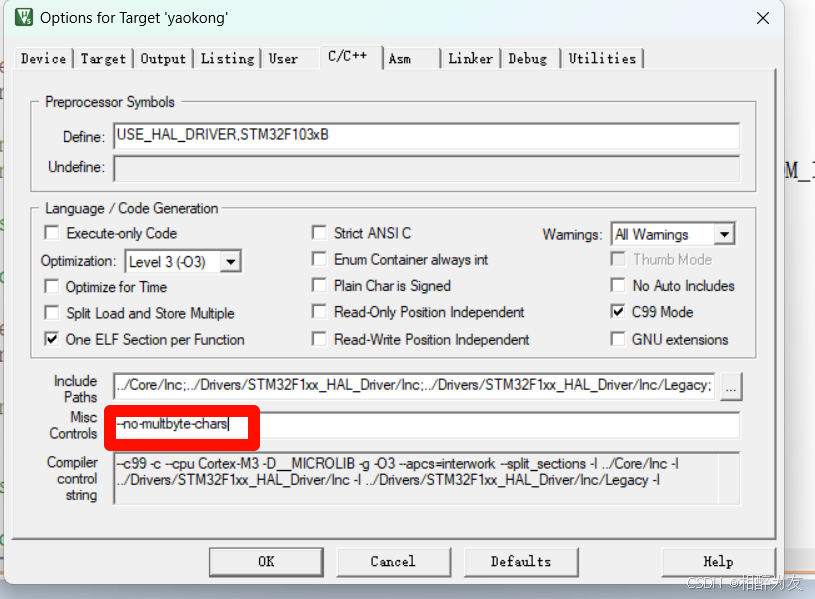Click the compiler control string scrollbar
The image size is (815, 599).
[729, 478]
